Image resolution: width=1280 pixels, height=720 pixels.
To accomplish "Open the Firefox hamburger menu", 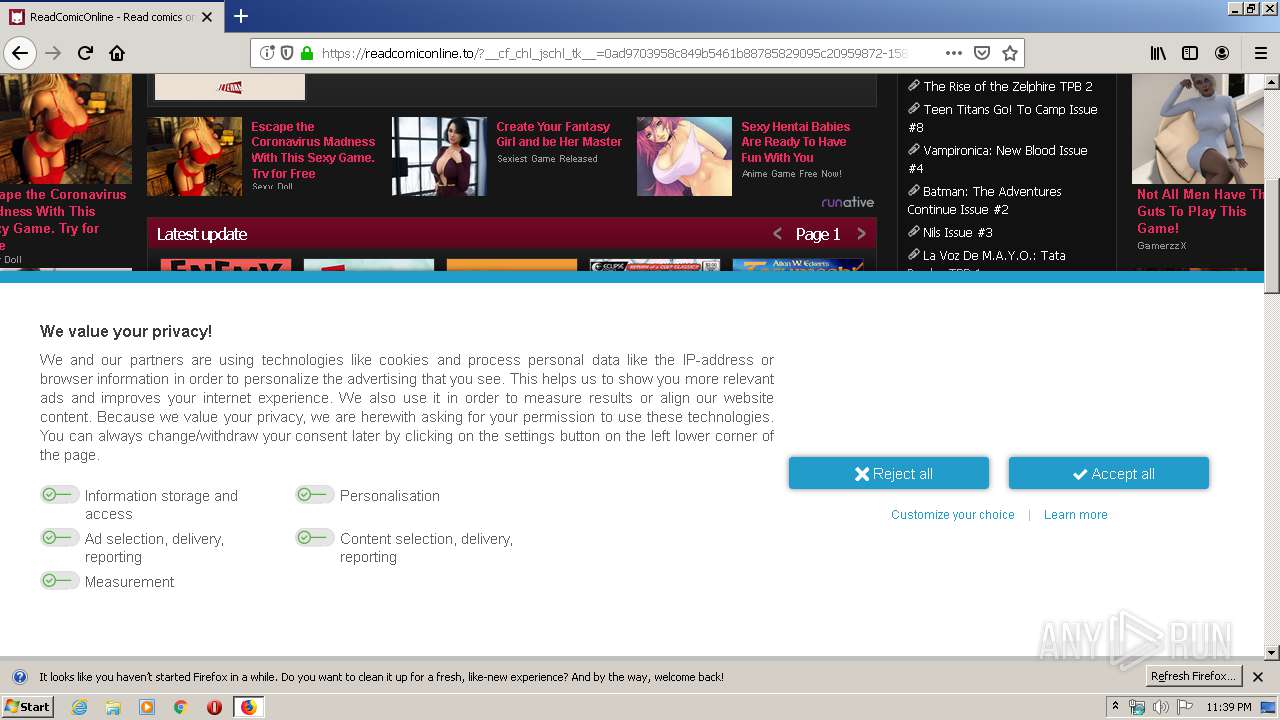I will point(1260,53).
